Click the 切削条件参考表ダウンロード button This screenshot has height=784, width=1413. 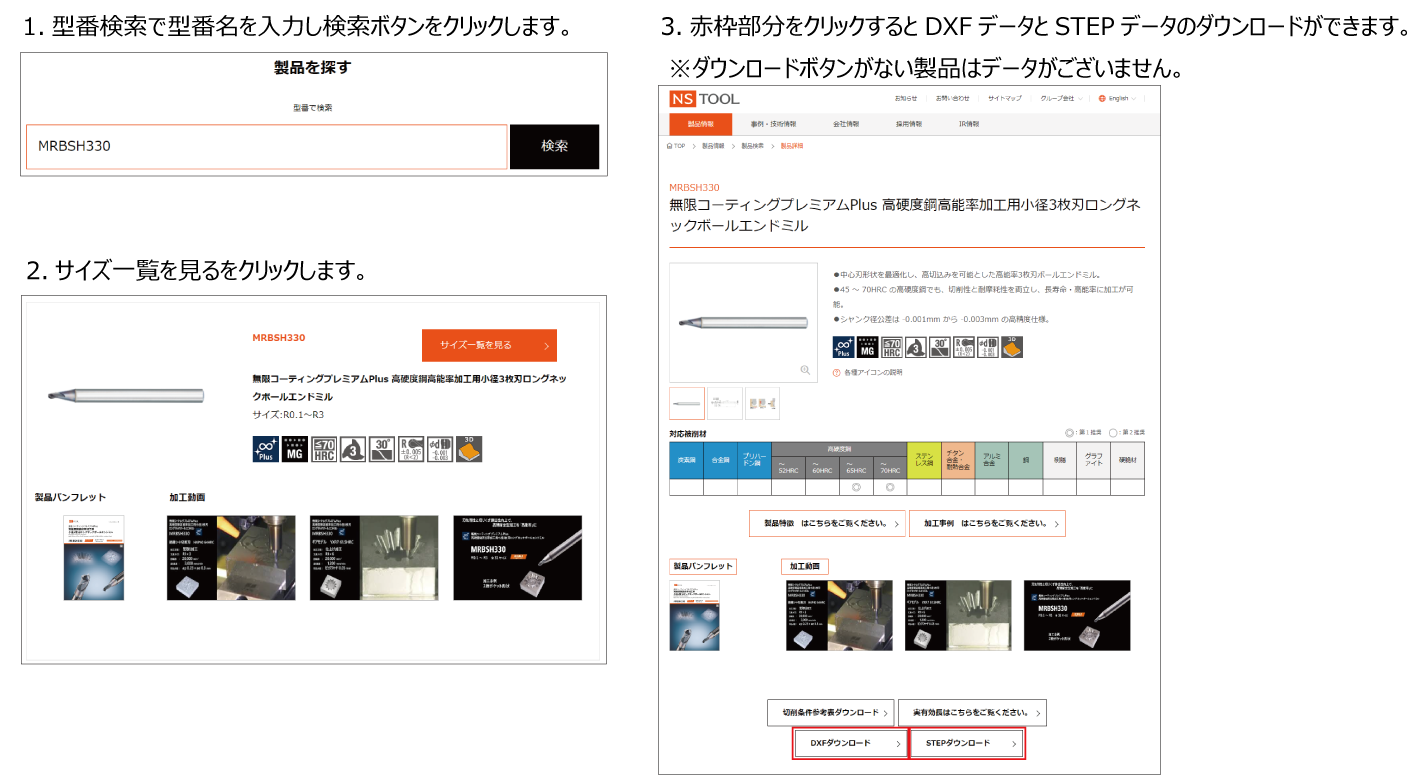[830, 713]
